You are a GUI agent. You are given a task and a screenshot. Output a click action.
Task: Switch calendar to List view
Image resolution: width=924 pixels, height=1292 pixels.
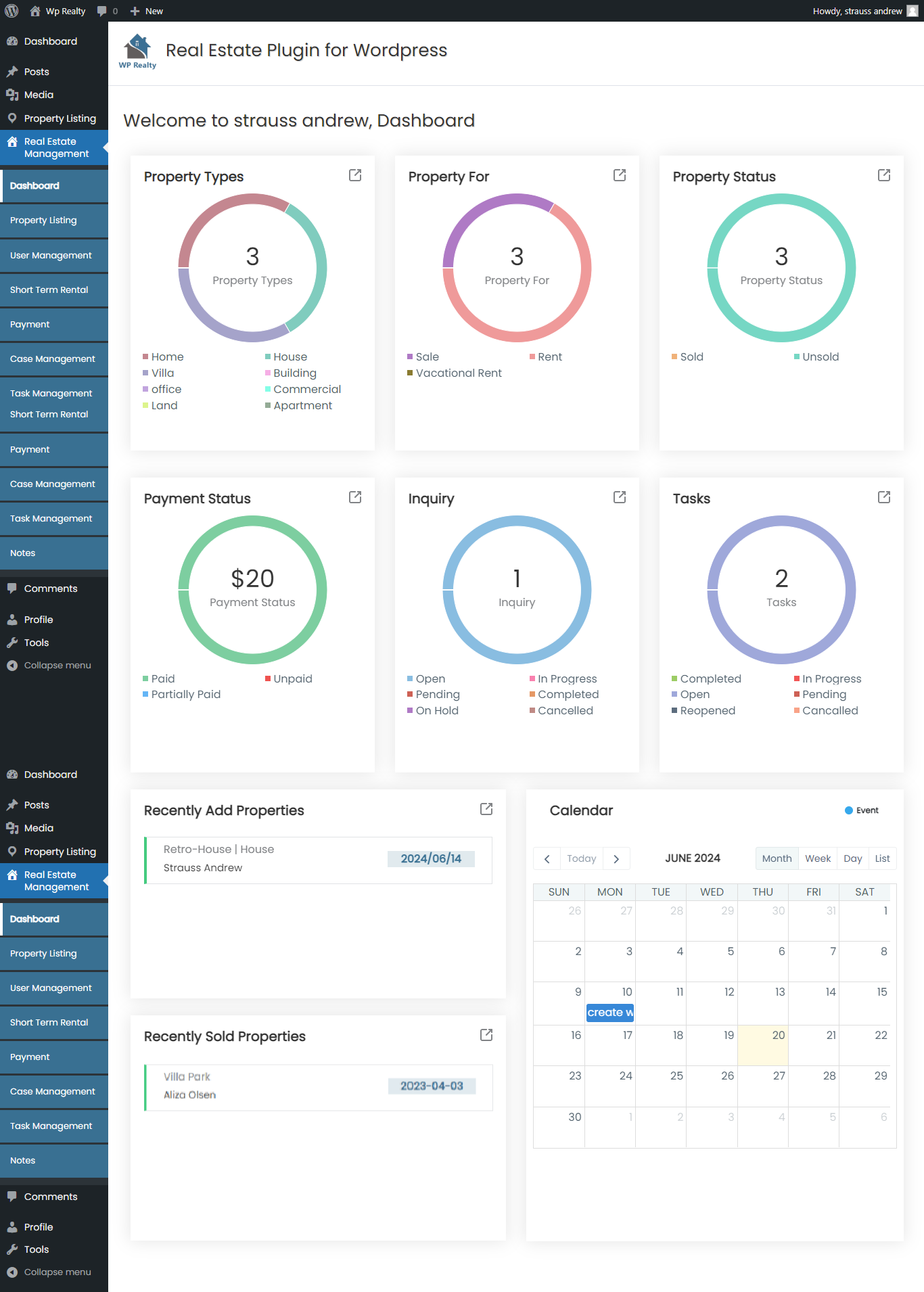point(882,858)
